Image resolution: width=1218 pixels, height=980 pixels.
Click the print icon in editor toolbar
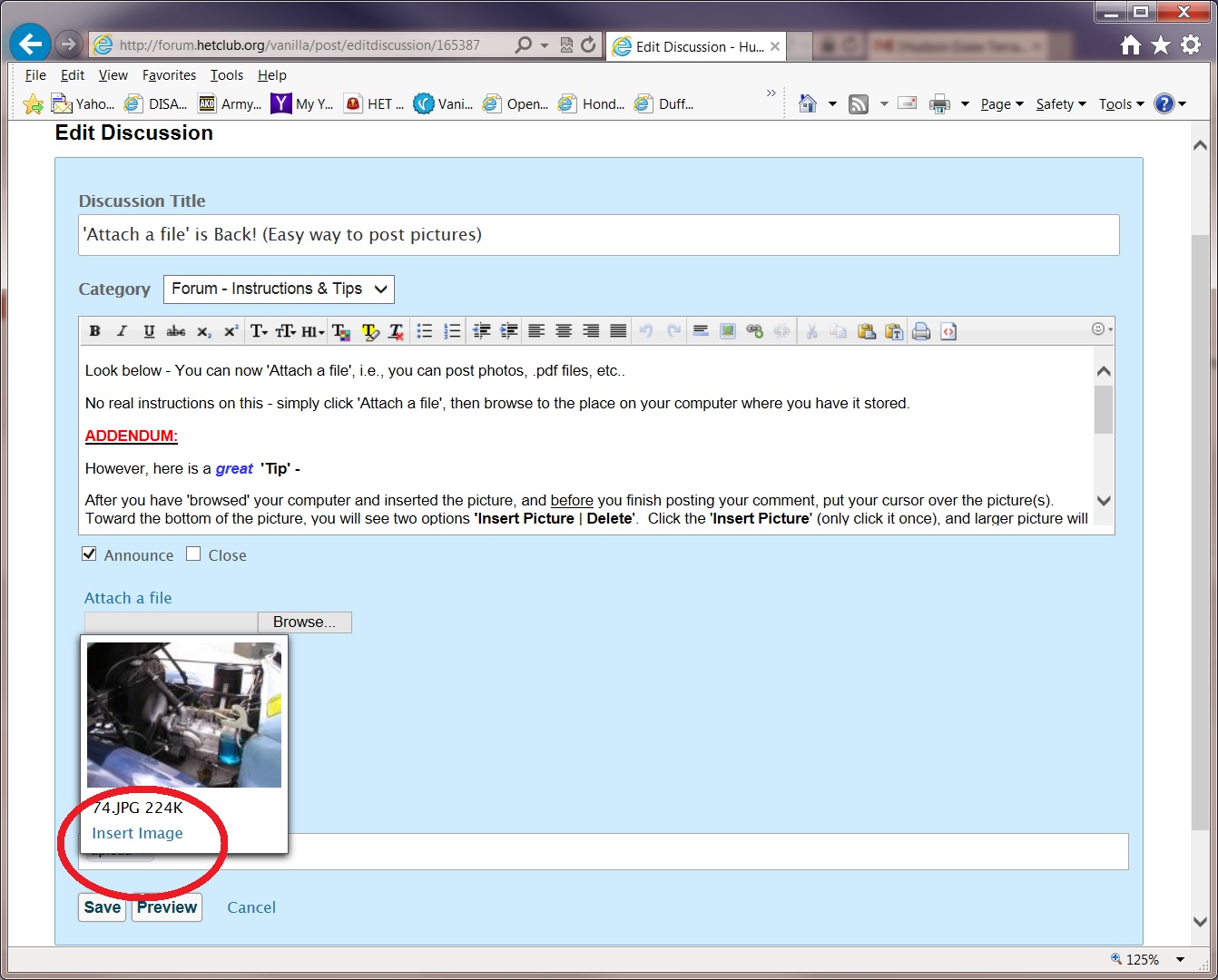pos(921,331)
